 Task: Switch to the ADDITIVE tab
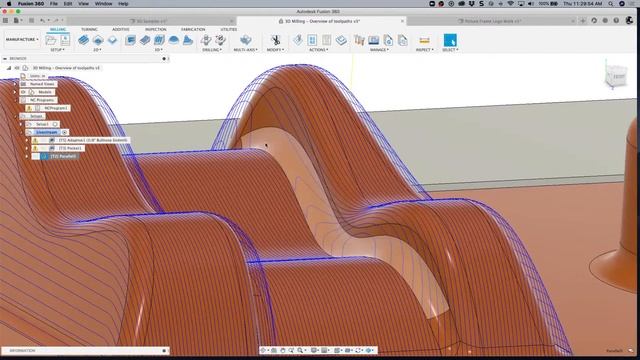(121, 29)
